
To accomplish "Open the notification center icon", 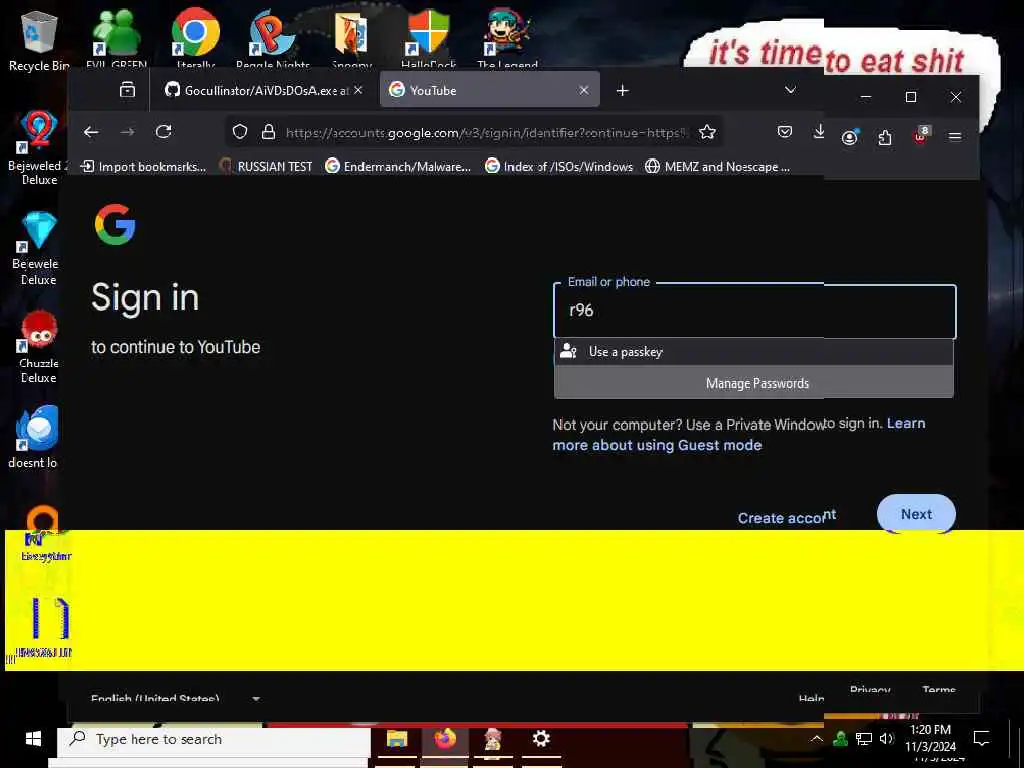I will [981, 739].
